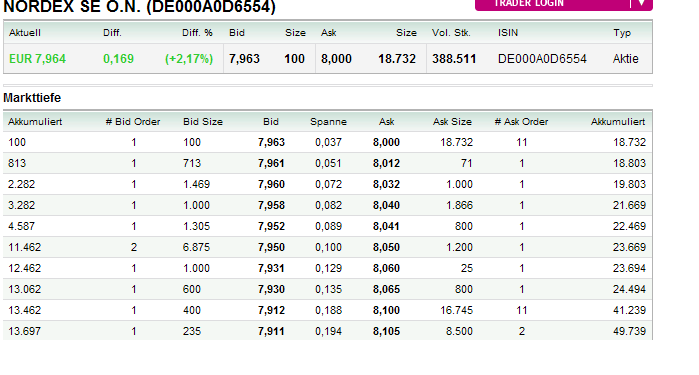Click accumulated bid value 11.462
Screen dimensions: 699x375
tap(25, 247)
